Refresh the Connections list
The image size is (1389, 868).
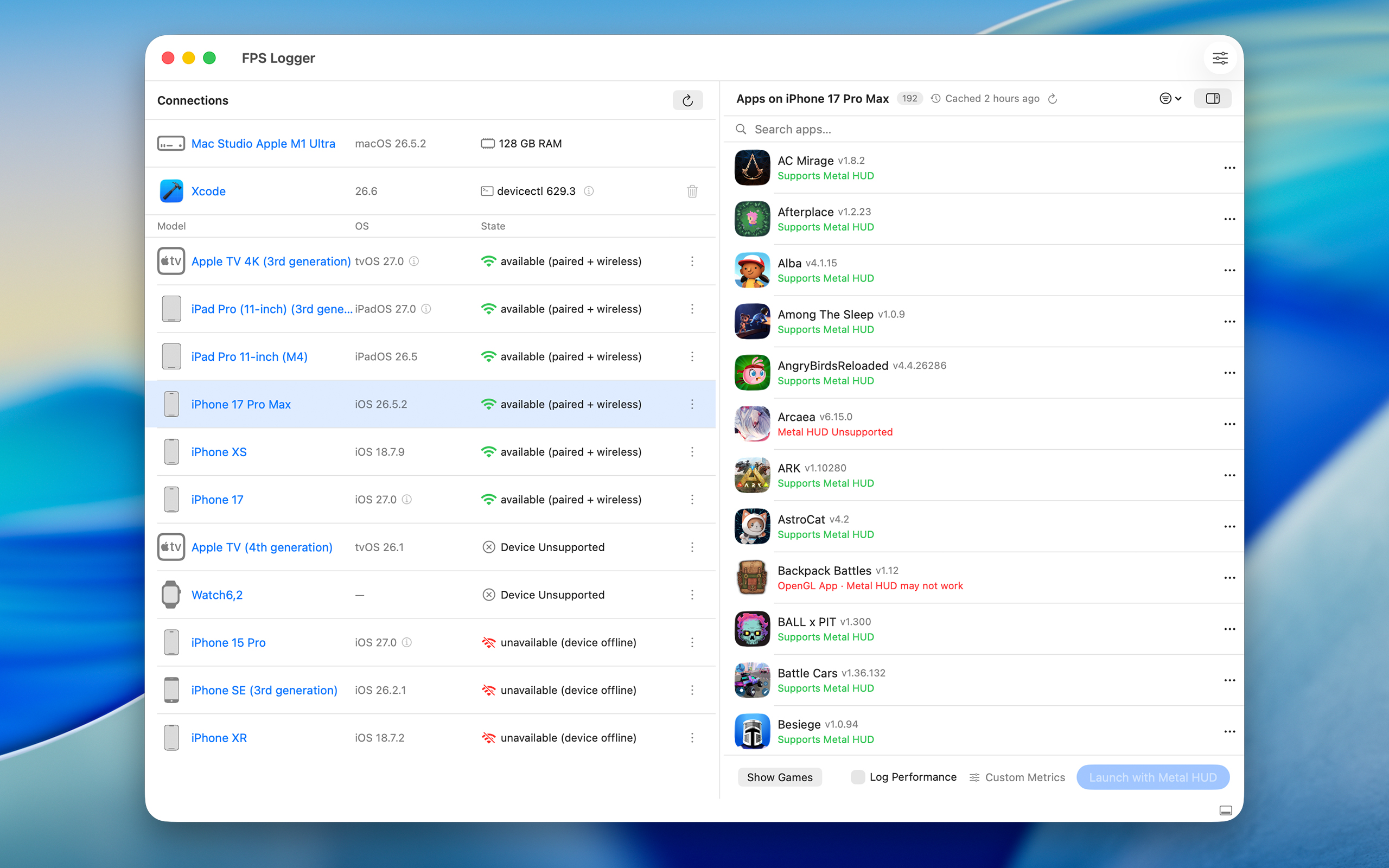click(x=687, y=100)
